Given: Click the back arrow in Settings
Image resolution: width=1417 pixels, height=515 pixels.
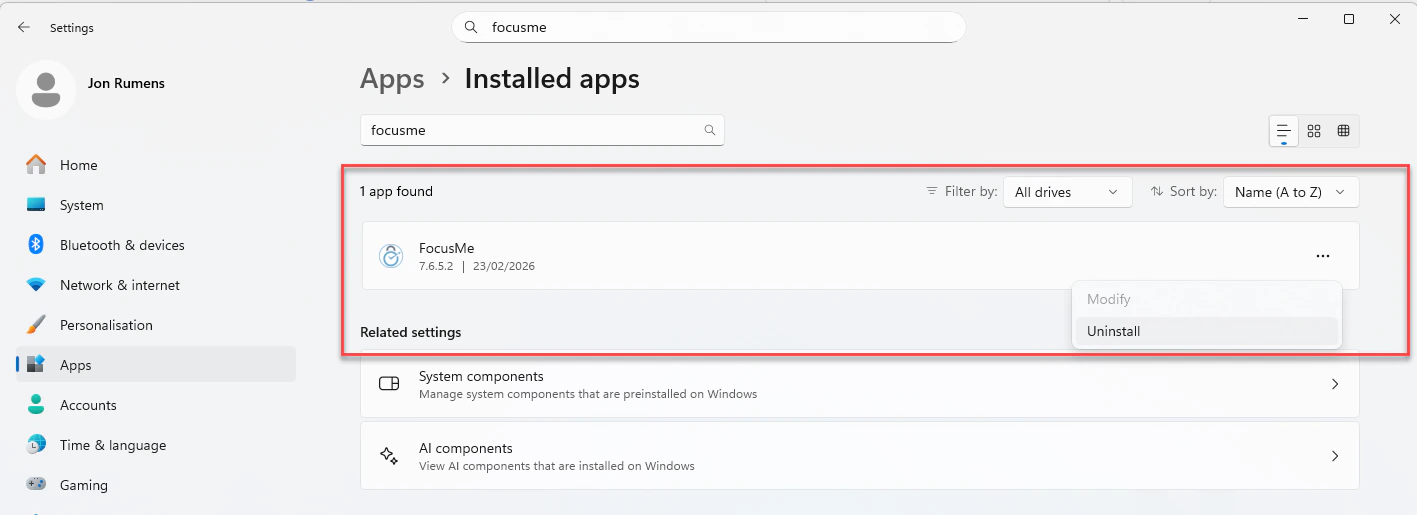Looking at the screenshot, I should 24,27.
